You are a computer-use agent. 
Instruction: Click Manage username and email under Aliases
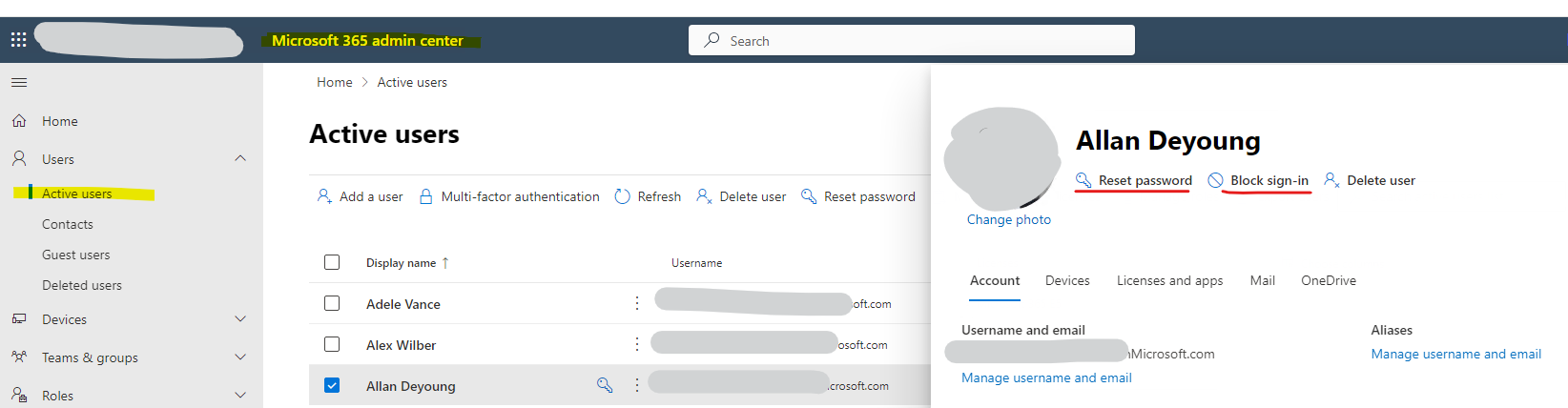click(1456, 354)
